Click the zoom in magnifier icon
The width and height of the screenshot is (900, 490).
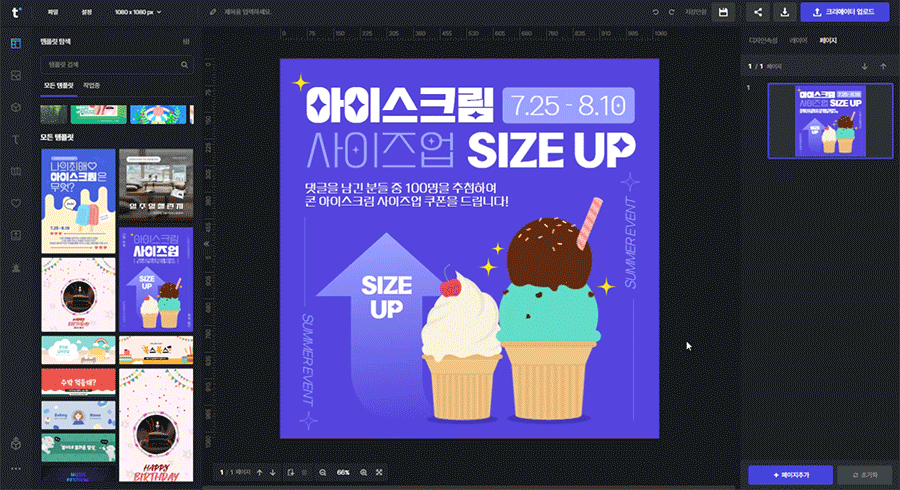363,472
